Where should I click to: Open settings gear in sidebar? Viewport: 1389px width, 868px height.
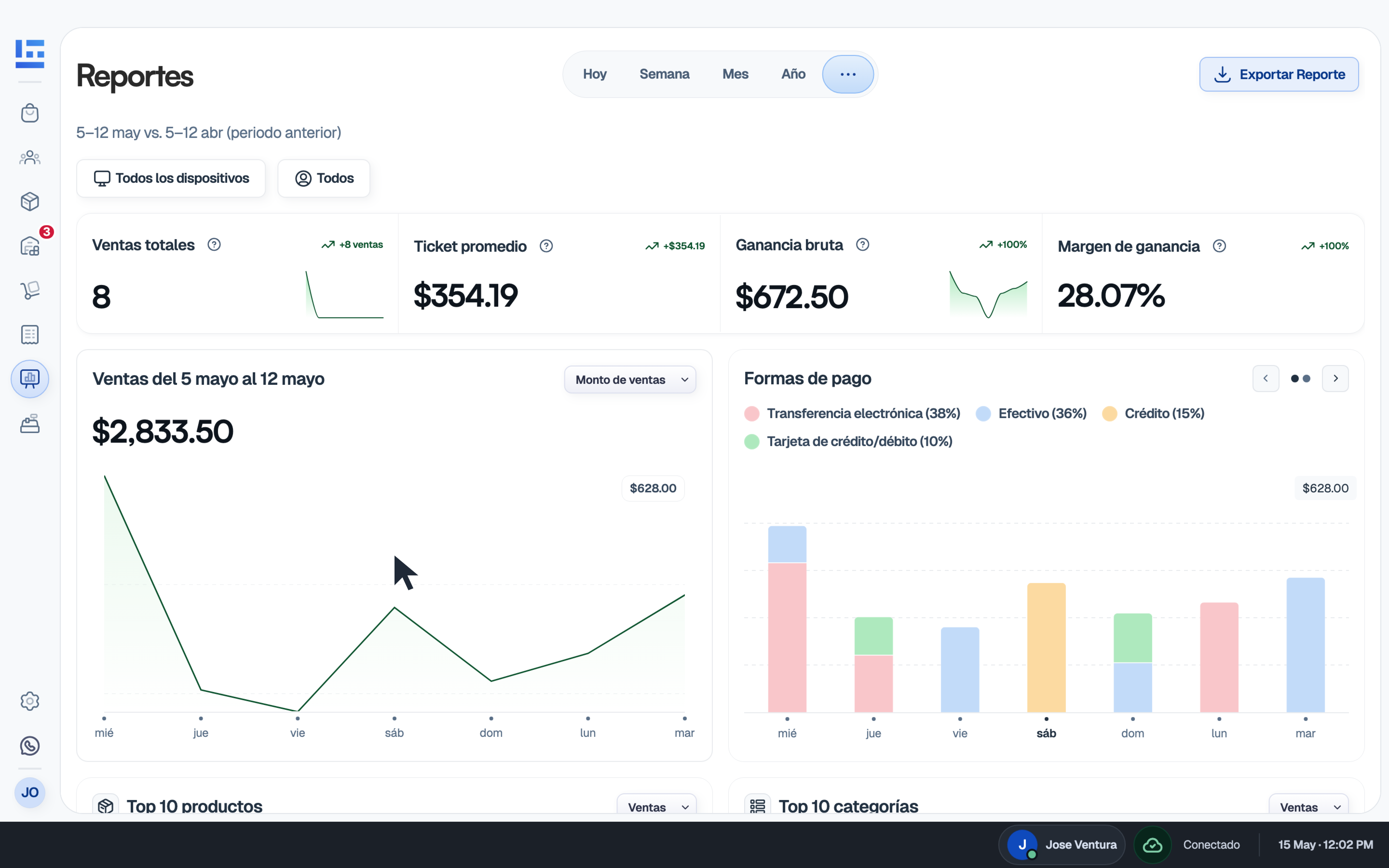[x=30, y=701]
